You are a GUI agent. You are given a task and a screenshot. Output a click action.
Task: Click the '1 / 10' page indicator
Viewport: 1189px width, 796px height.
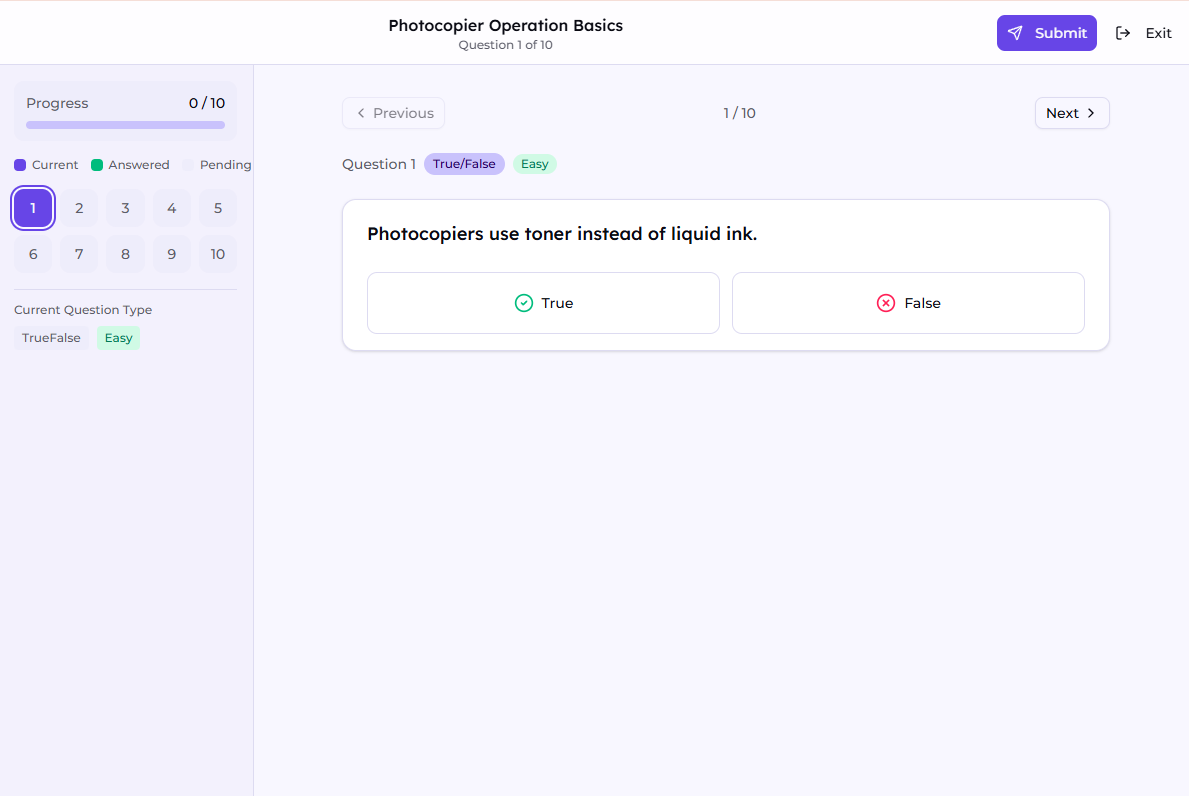coord(739,113)
